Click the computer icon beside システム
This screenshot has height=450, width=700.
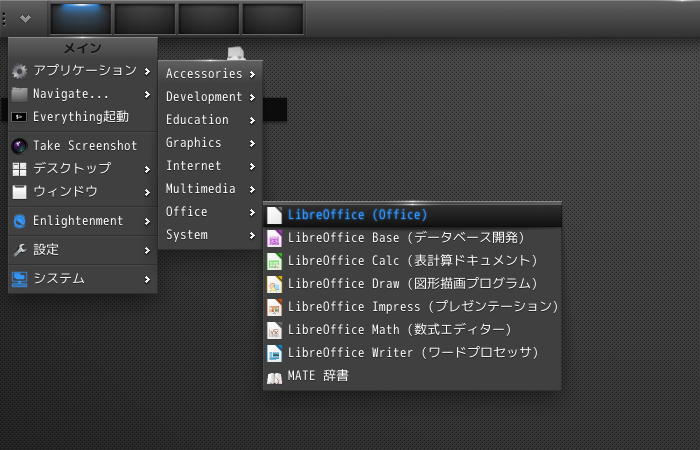click(19, 279)
